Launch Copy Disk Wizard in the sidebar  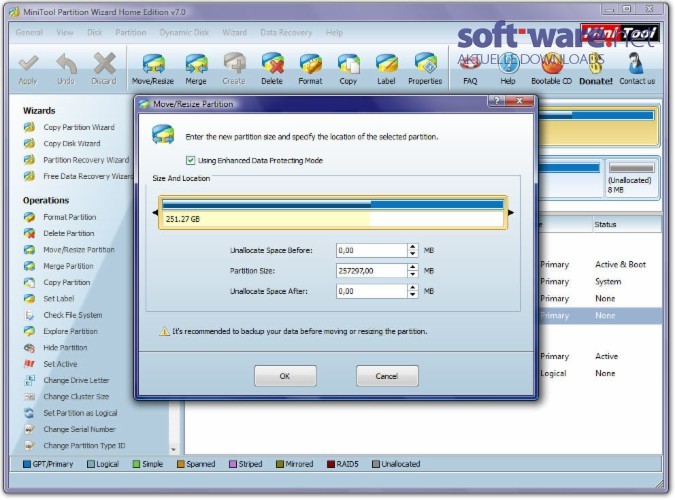(x=62, y=143)
